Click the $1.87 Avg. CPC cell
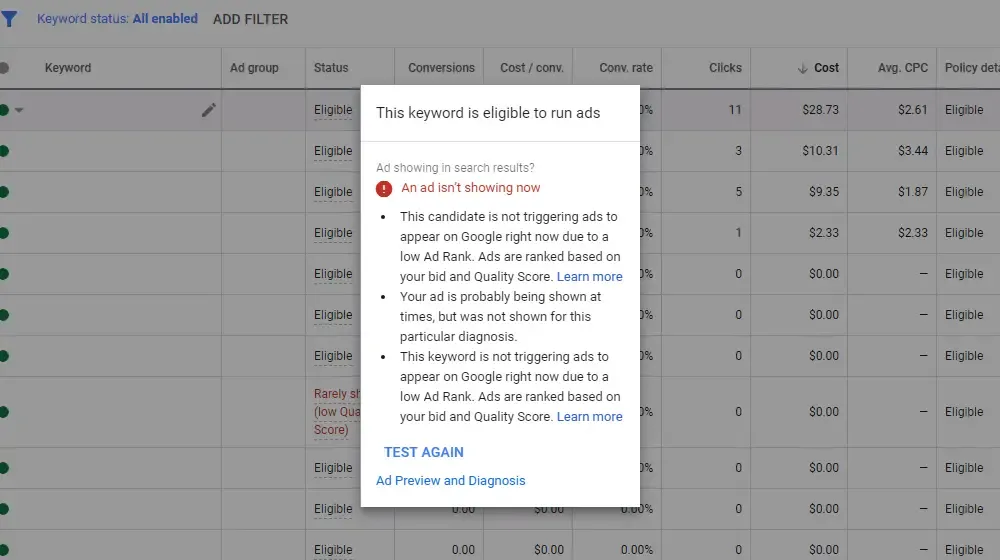 coord(913,192)
